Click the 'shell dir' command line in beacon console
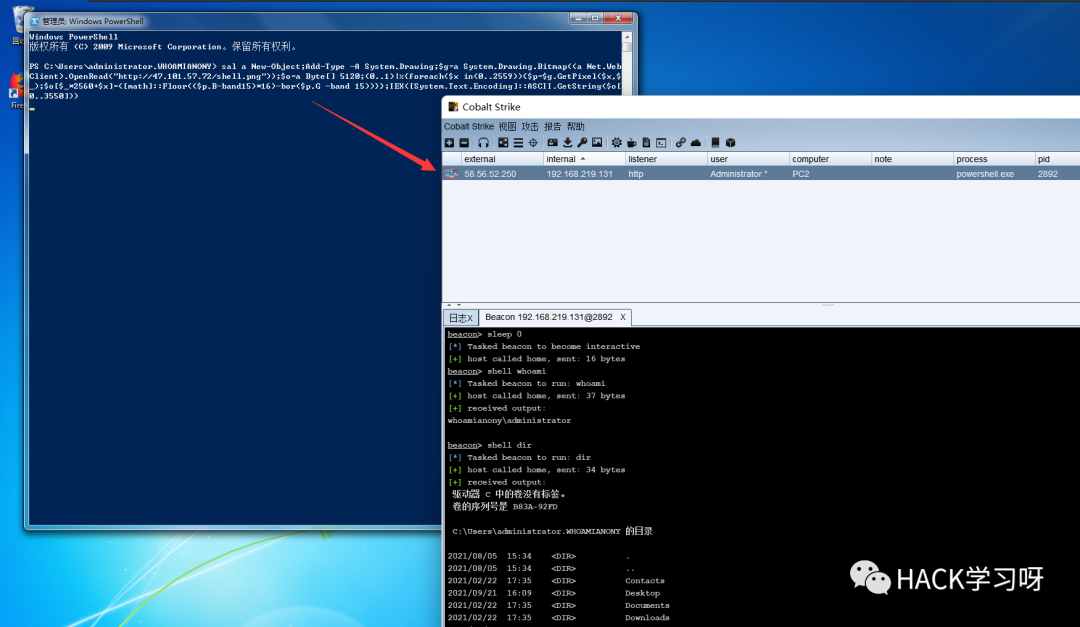The width and height of the screenshot is (1080, 627). point(490,445)
